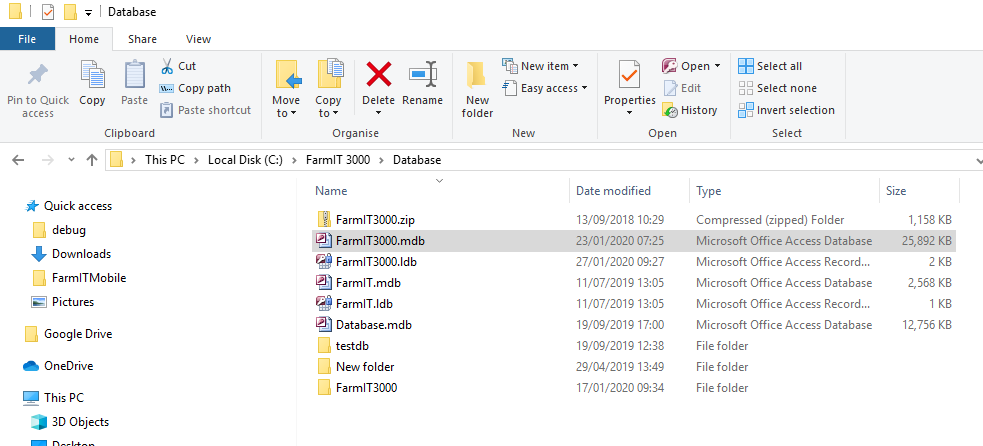Screen dimensions: 983x446
Task: Click the Copy ribbon icon
Action: 92,76
